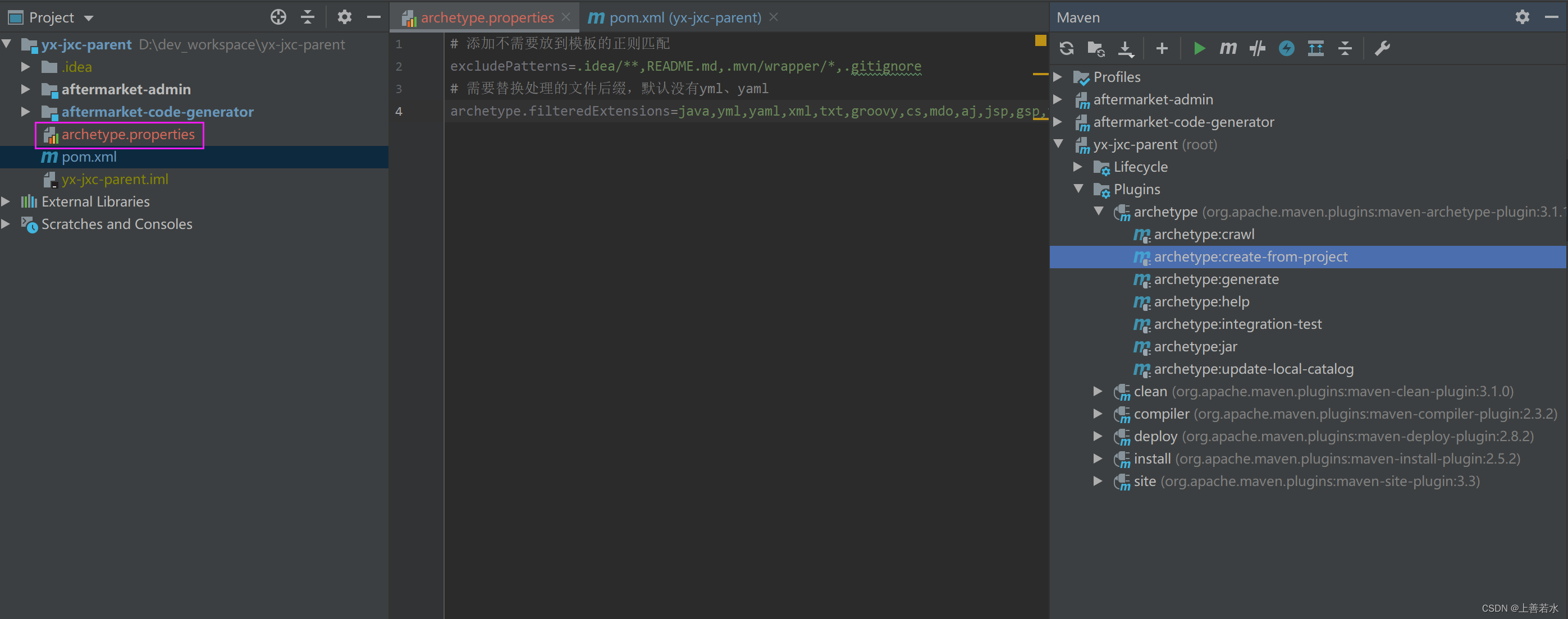Screen dimensions: 1568x619
Task: Click Download Sources and Documentation icon
Action: [1126, 48]
